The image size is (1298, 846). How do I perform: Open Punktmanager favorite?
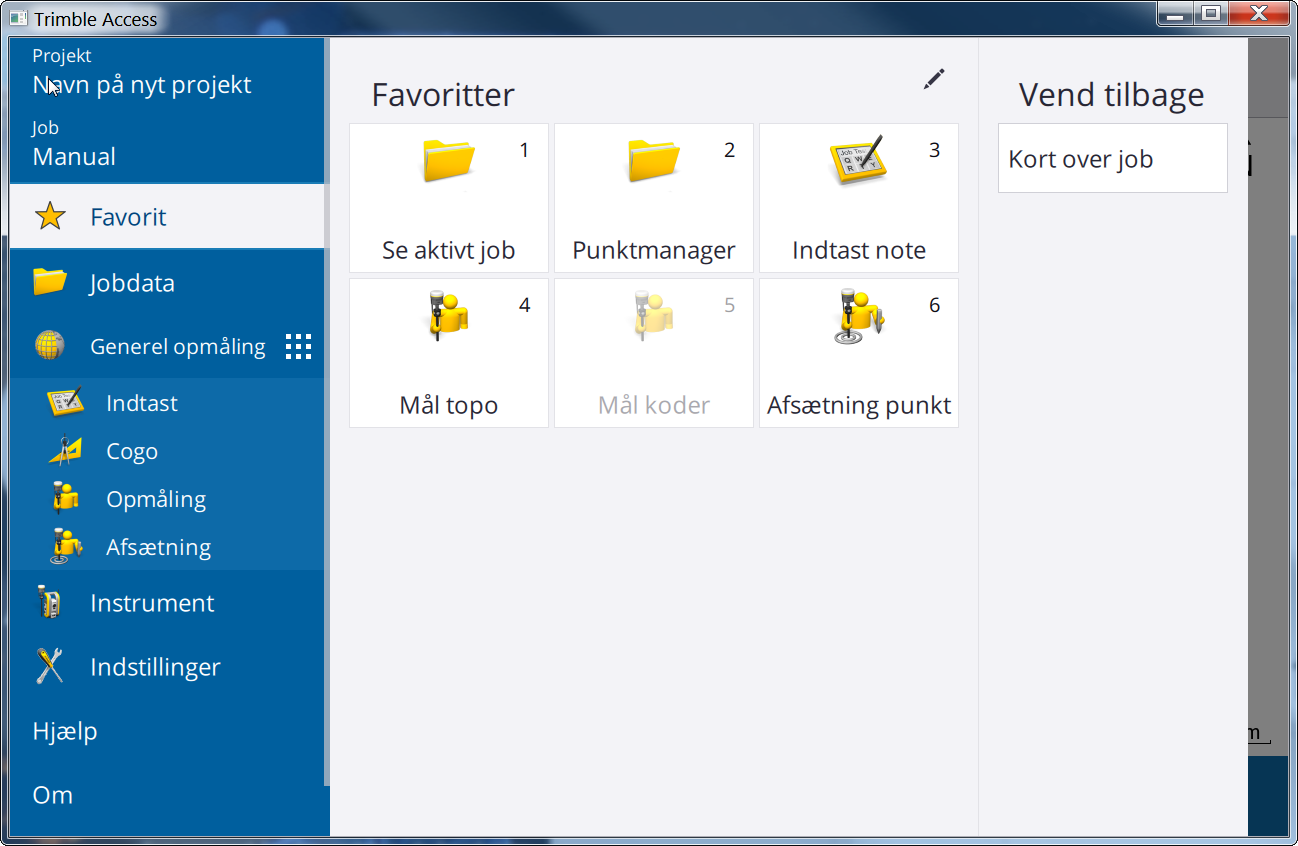tap(654, 198)
